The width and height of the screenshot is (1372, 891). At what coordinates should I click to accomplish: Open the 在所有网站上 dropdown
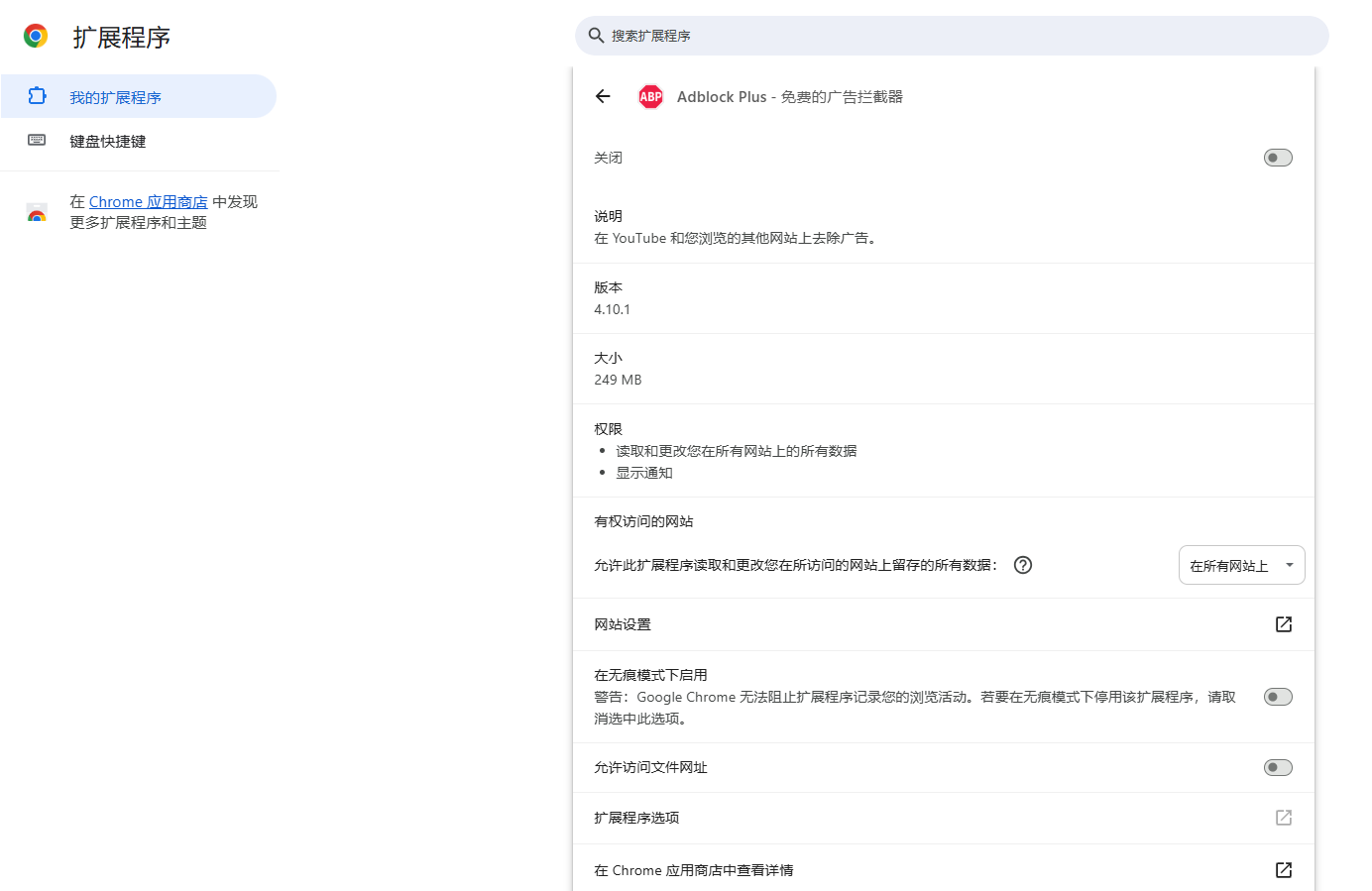point(1241,565)
